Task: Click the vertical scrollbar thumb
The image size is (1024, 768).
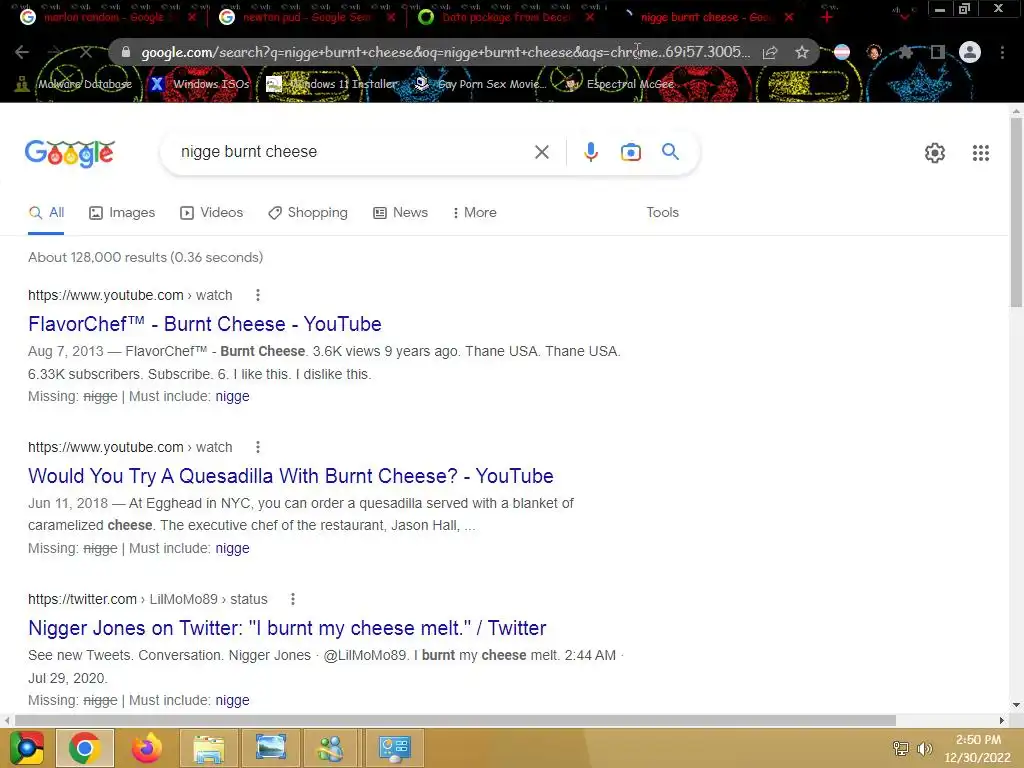Action: pos(1016,212)
